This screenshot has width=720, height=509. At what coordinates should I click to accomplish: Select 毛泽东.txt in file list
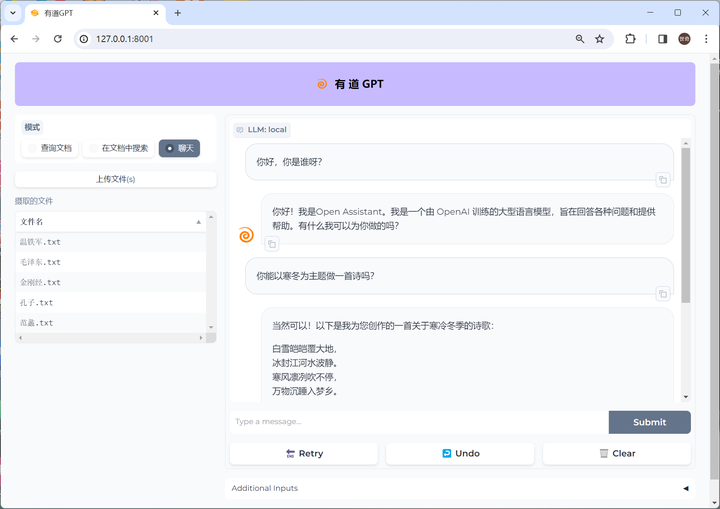coord(111,262)
